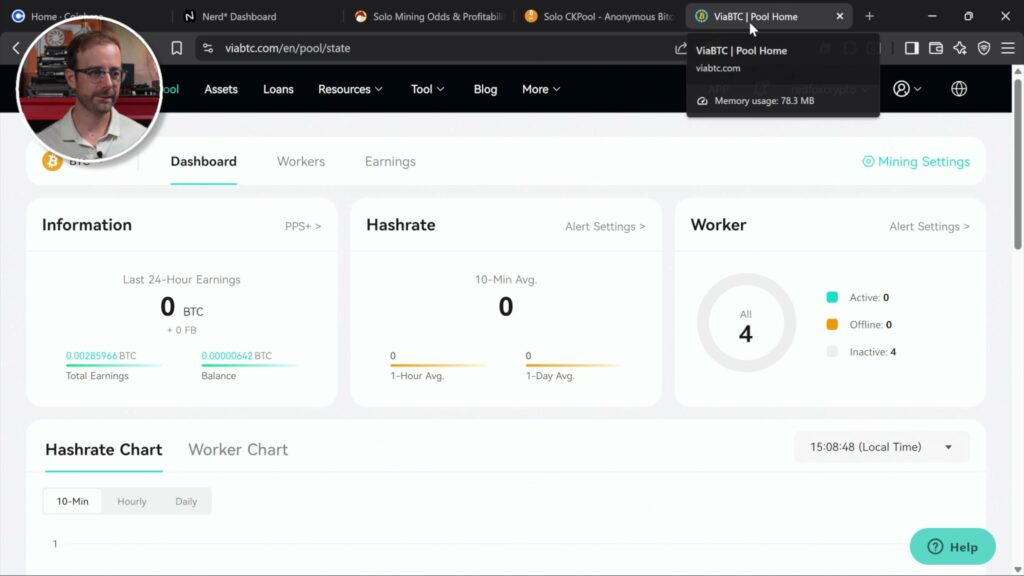Click the Mining Settings gear link
Viewport: 1024px width, 576px height.
[916, 161]
